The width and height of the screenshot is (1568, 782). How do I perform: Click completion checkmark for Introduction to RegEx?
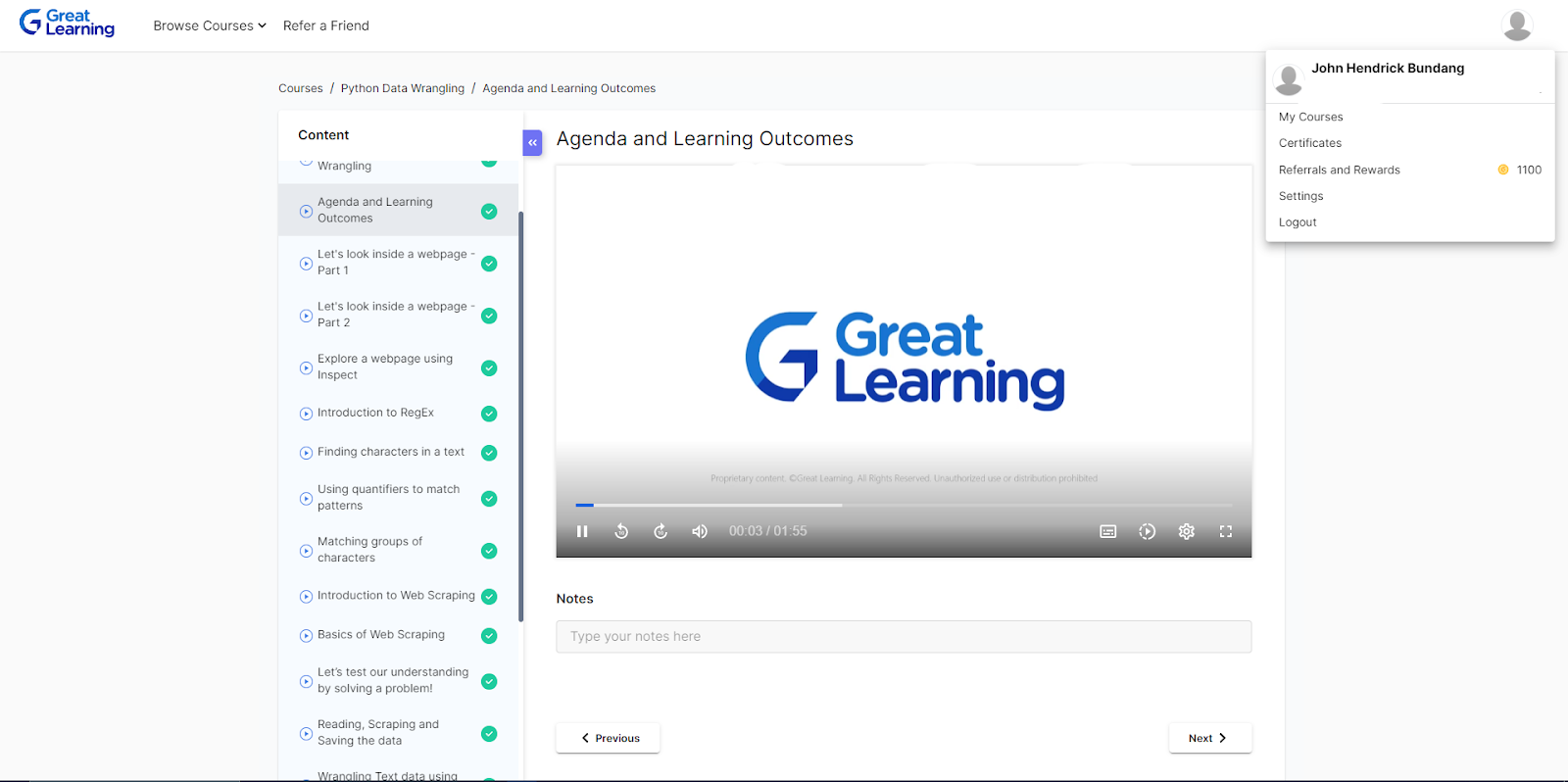489,414
